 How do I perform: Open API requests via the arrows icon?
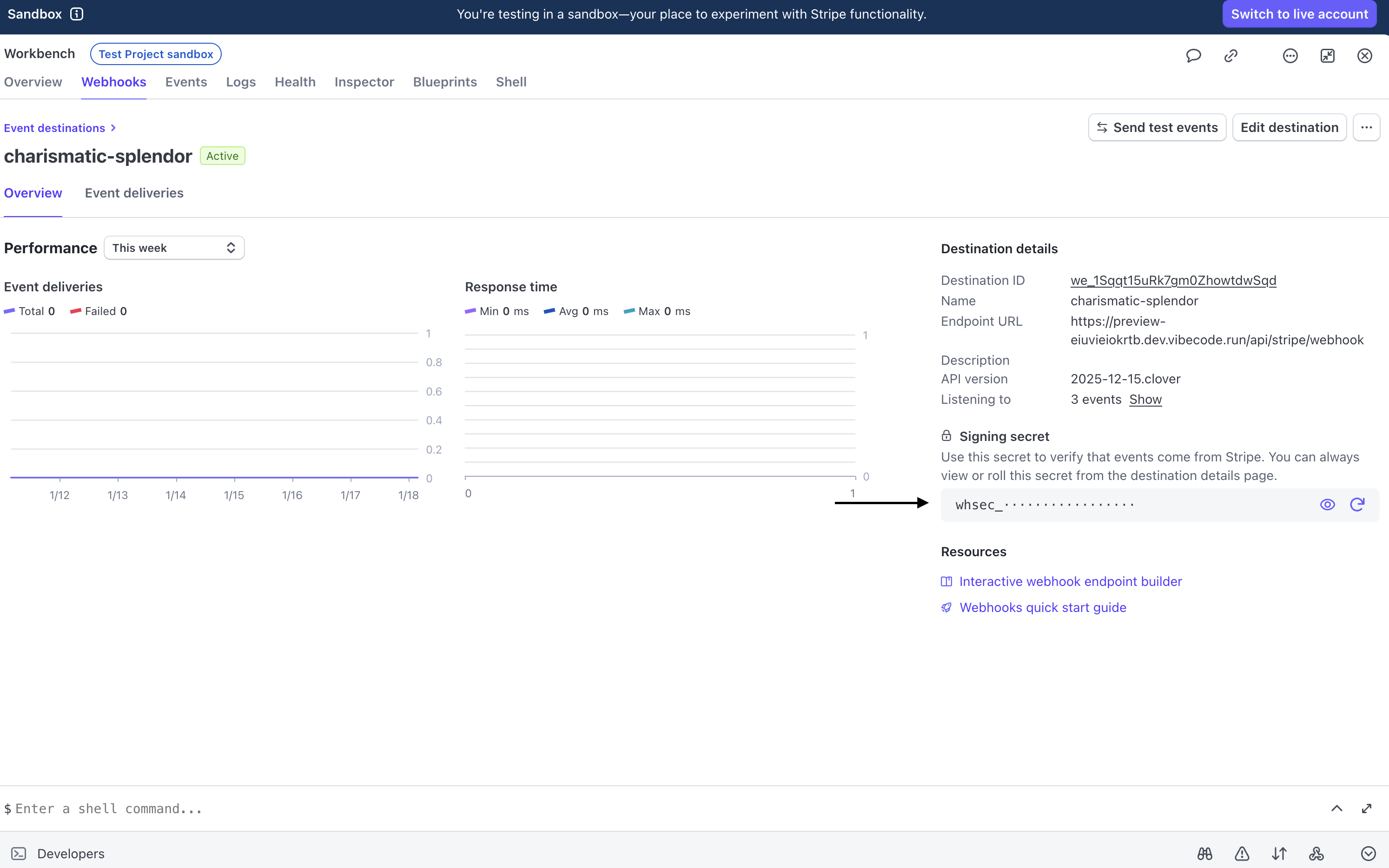[x=1279, y=853]
